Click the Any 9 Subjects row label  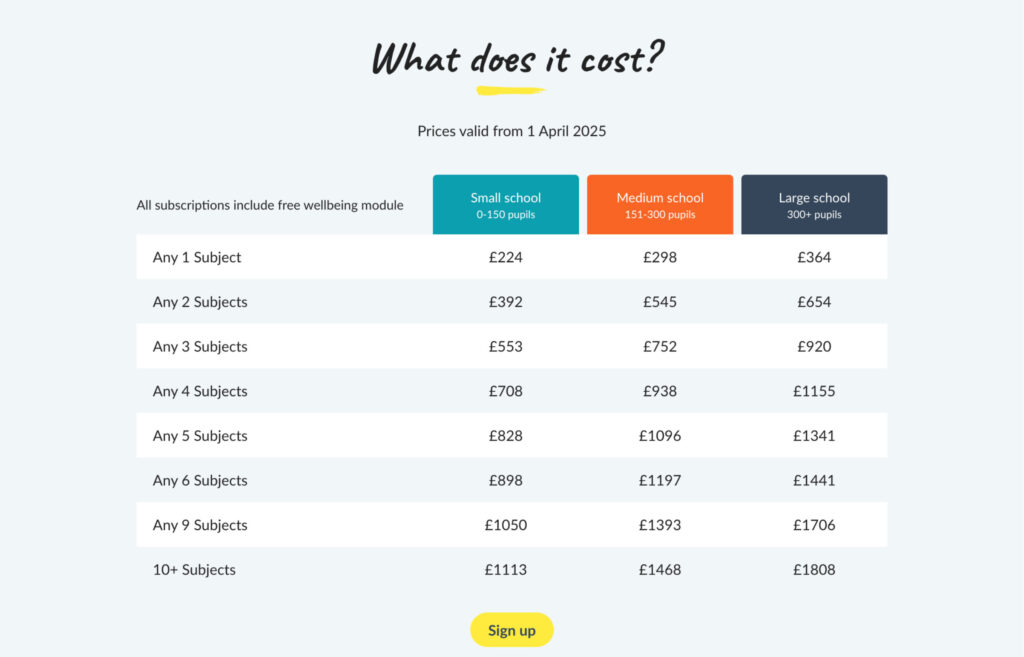coord(200,525)
